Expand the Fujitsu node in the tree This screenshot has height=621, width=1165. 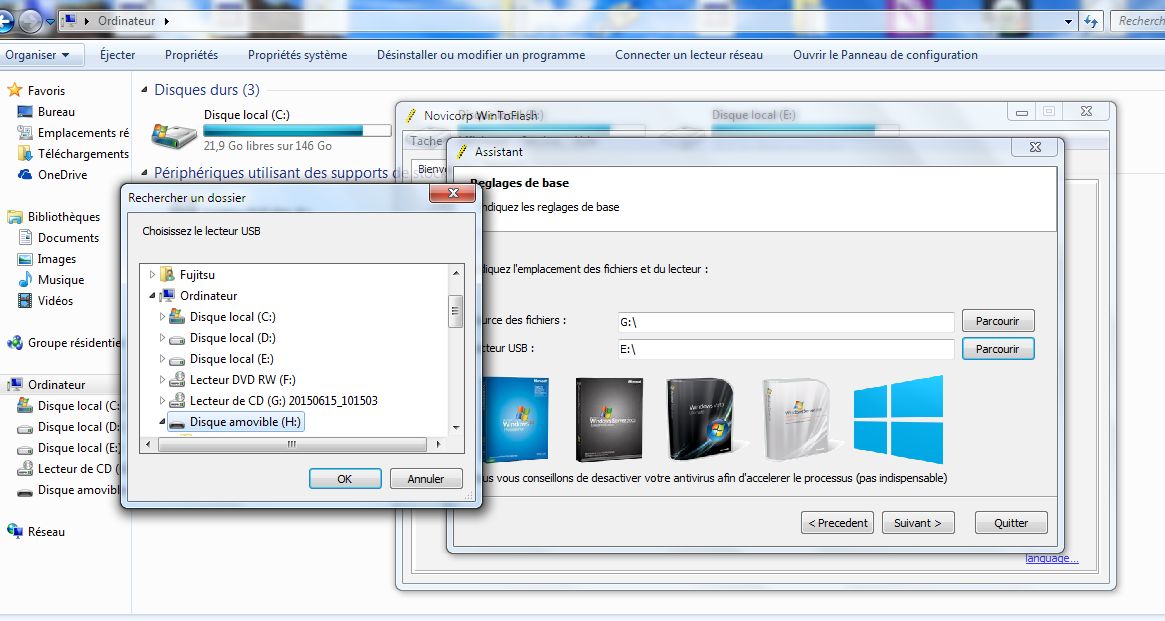[x=153, y=274]
